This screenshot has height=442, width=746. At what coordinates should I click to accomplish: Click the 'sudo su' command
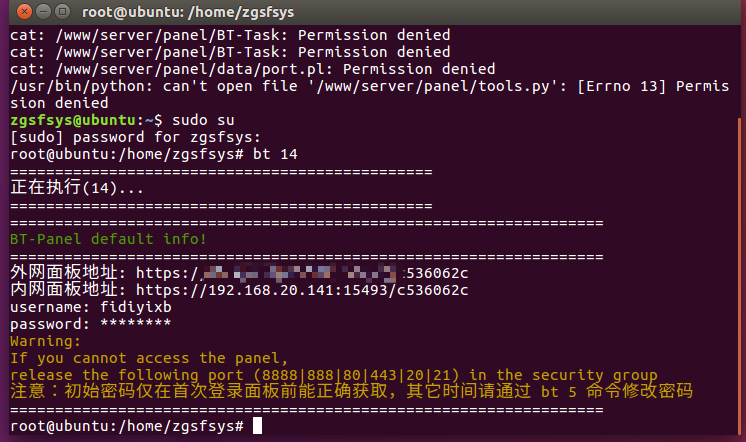[x=203, y=120]
